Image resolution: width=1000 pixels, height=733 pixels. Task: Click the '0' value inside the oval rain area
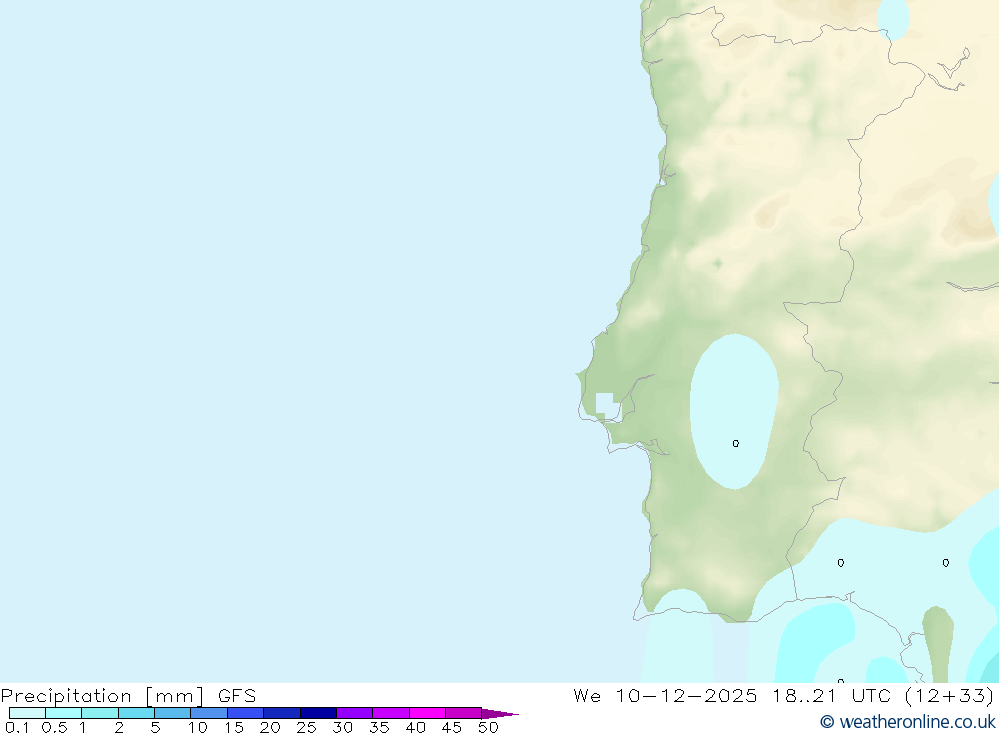pyautogui.click(x=736, y=443)
